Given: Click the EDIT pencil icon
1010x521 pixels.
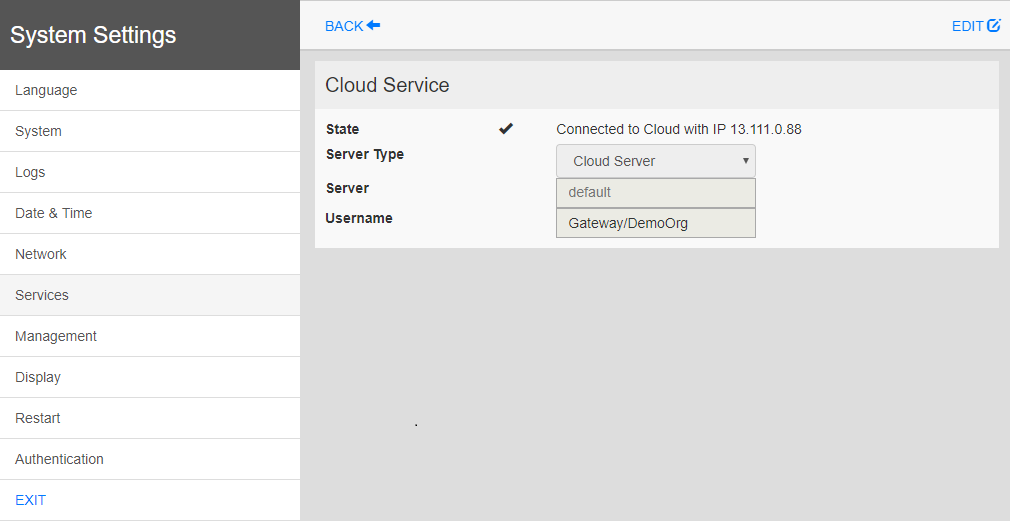Looking at the screenshot, I should point(994,26).
